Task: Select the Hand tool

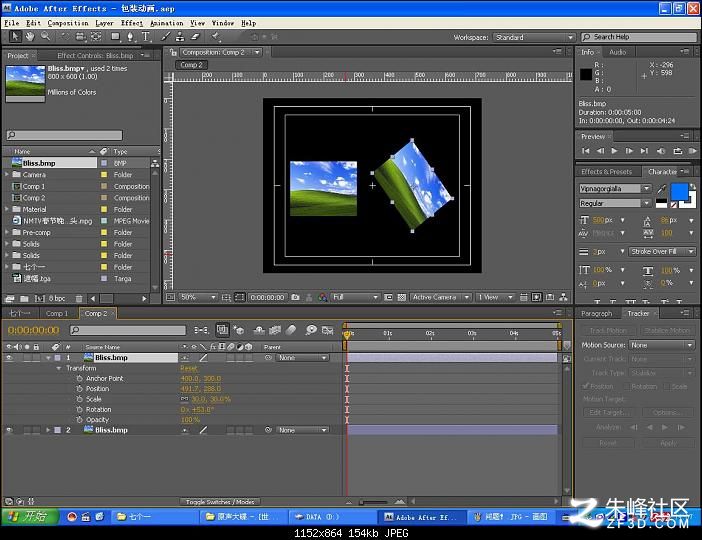Action: (30, 36)
